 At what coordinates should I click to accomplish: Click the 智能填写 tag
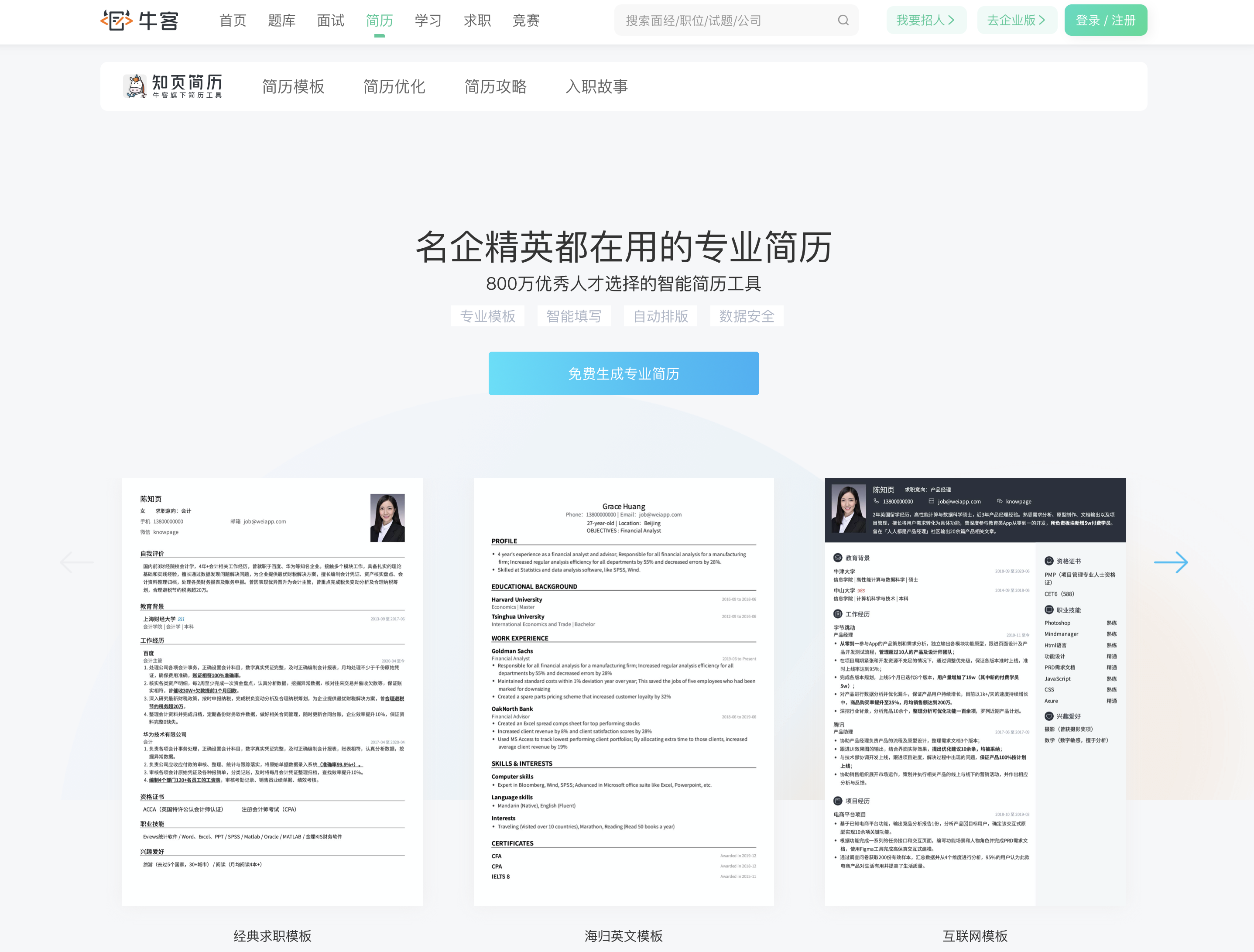click(574, 316)
